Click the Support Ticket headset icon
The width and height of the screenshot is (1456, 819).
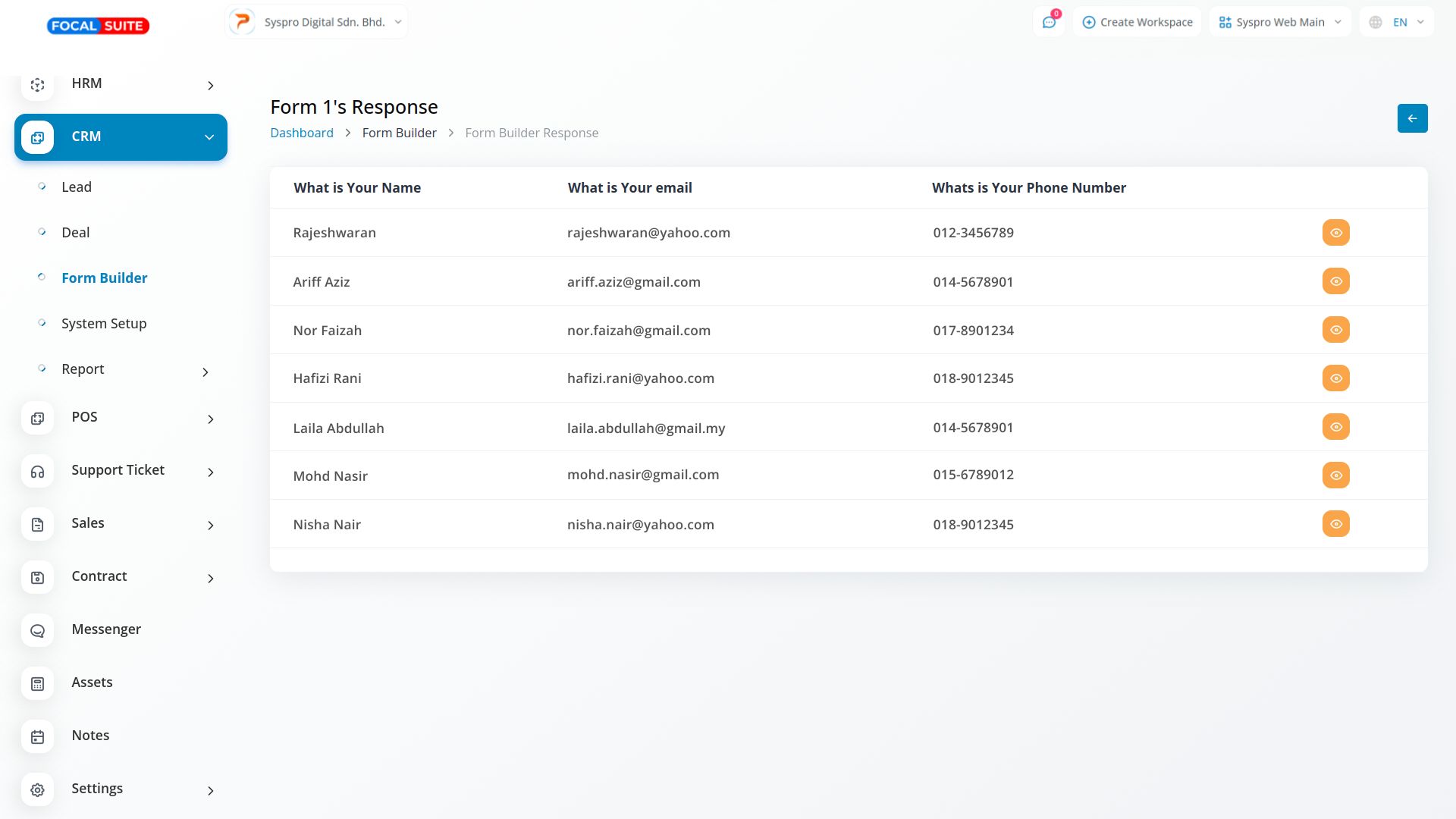[x=37, y=472]
